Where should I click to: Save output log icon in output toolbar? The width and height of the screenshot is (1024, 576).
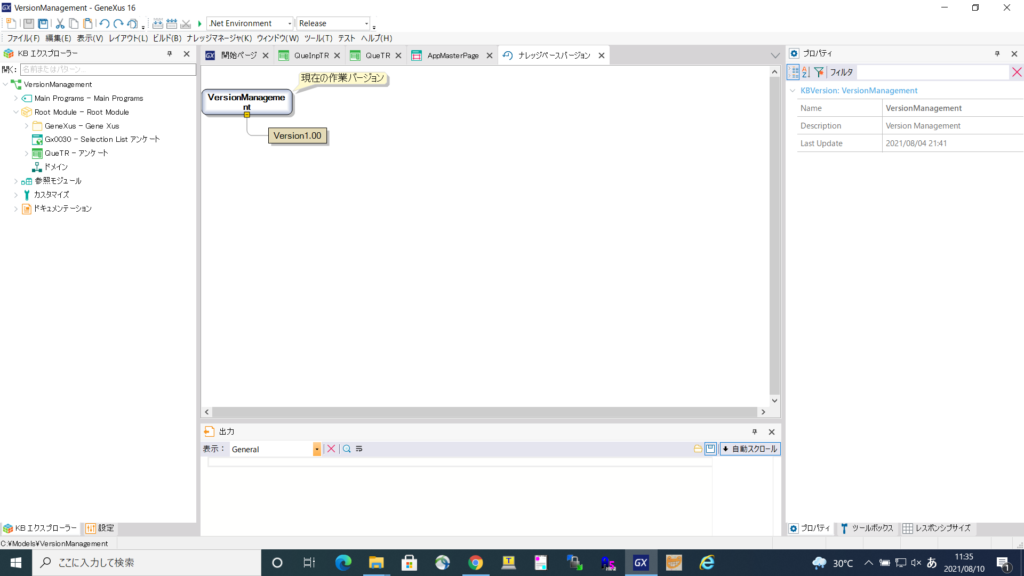point(711,449)
